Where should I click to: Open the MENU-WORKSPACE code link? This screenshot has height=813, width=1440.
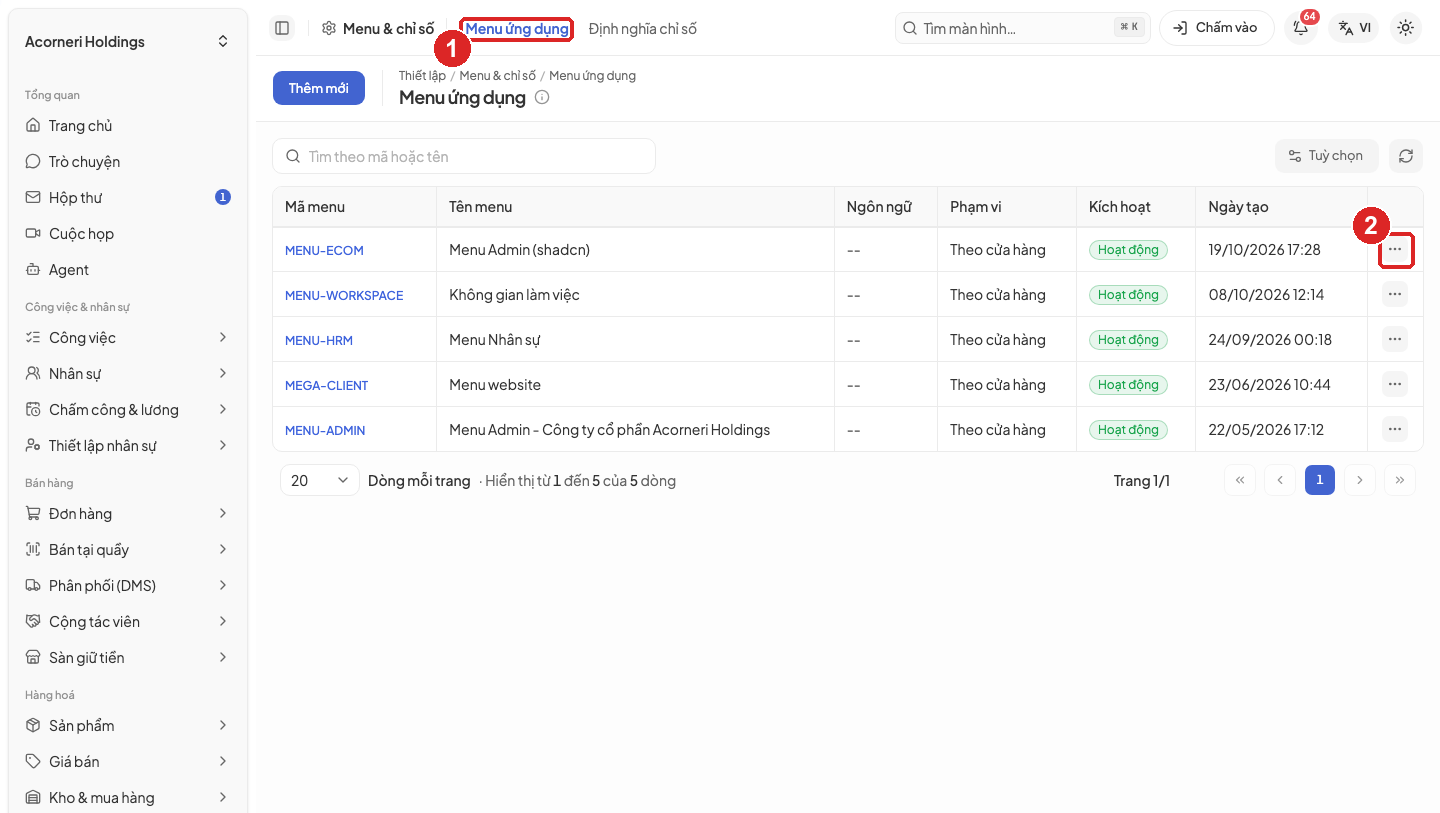[344, 295]
